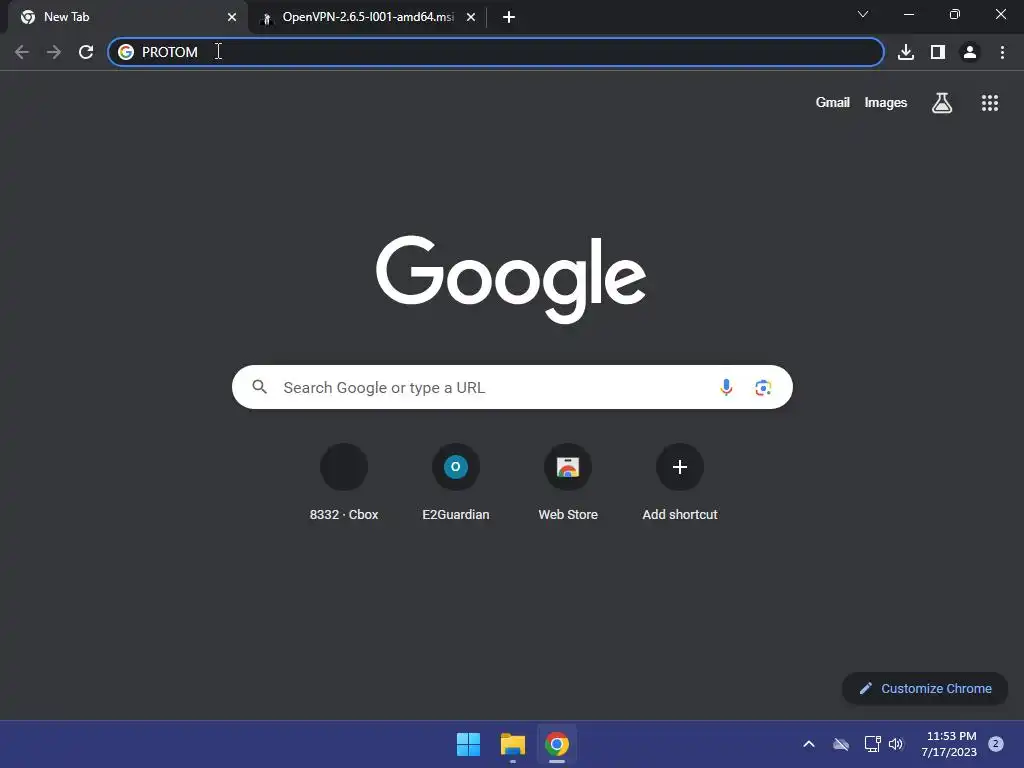This screenshot has height=768, width=1024.
Task: Click the OneDrive cloud tray icon
Action: pyautogui.click(x=841, y=744)
